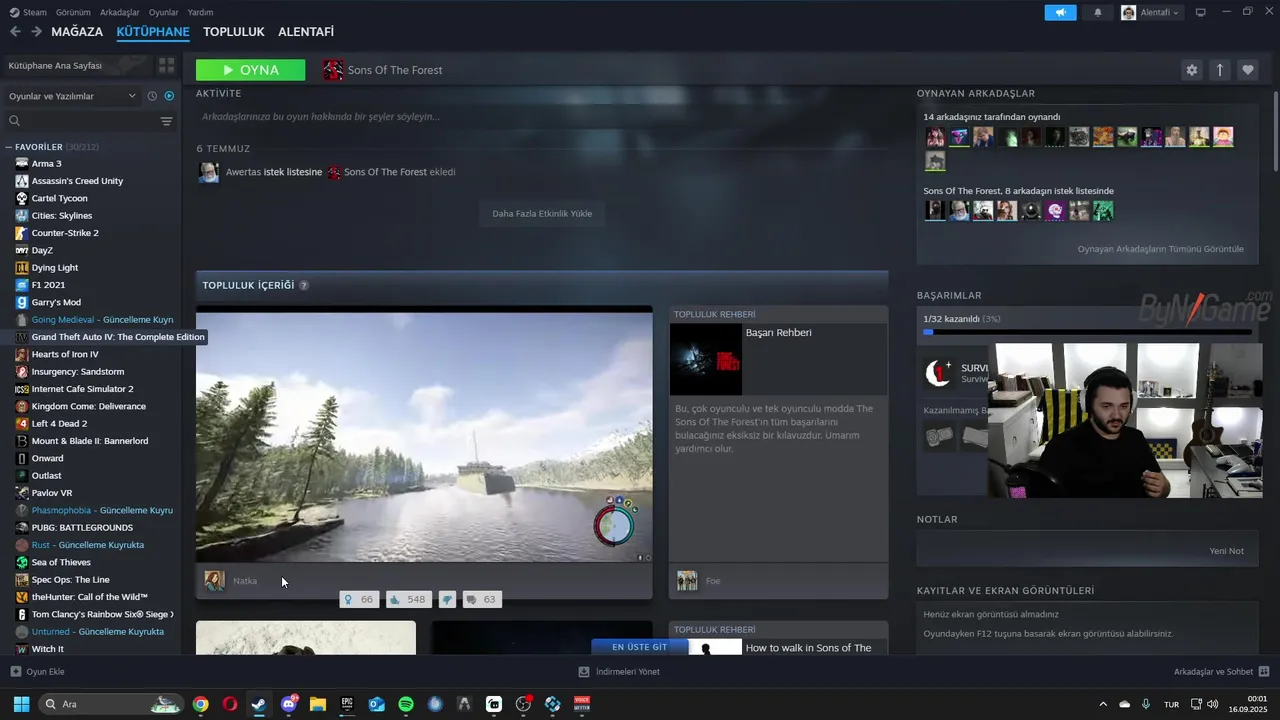Click the activity comment input field
This screenshot has height=720, width=1280.
pyautogui.click(x=540, y=117)
